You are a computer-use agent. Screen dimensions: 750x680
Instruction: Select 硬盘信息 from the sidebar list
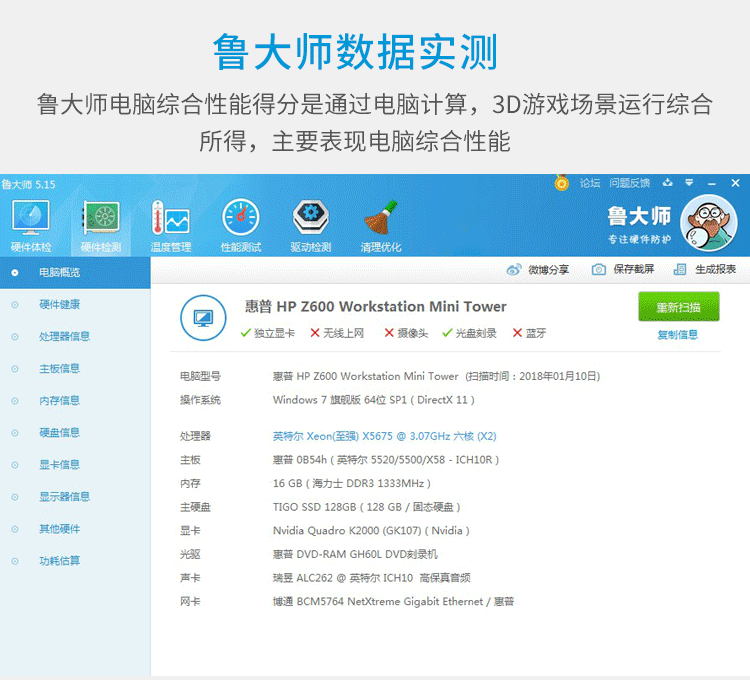59,432
